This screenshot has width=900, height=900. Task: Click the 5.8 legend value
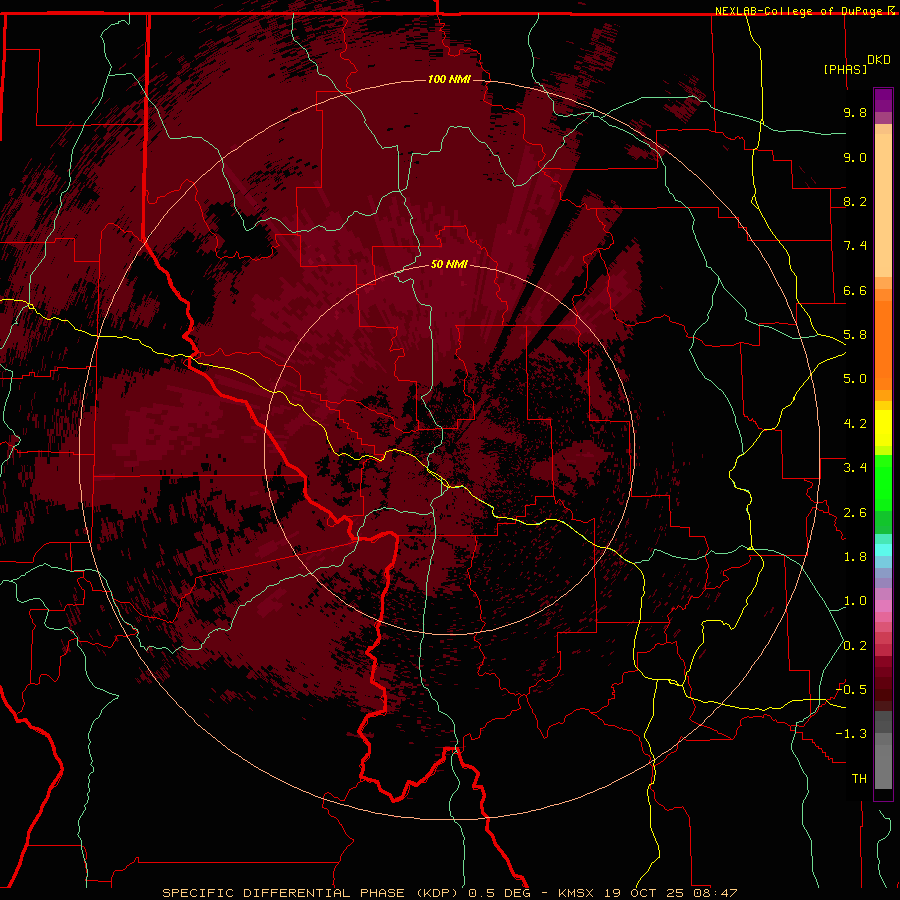[x=855, y=335]
